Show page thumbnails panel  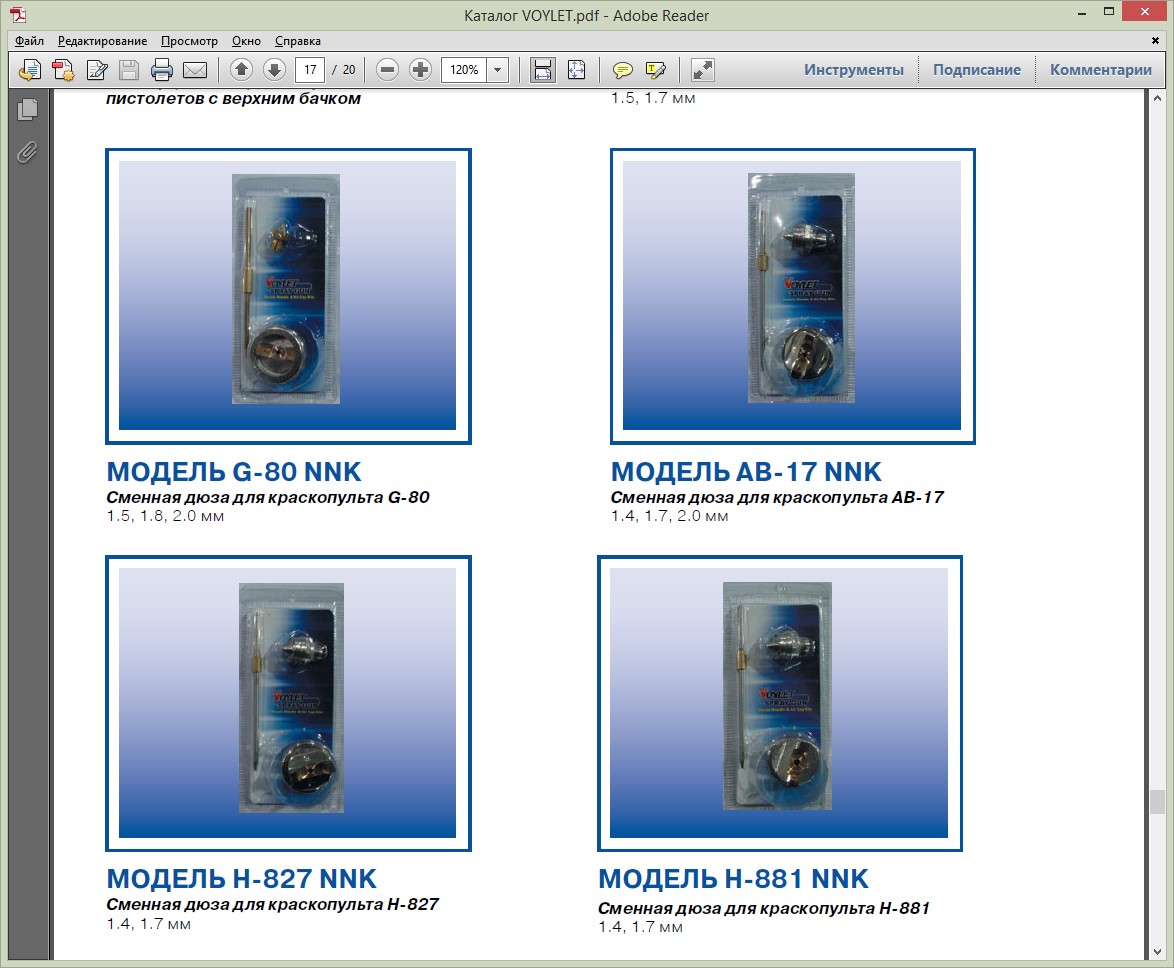tap(27, 110)
